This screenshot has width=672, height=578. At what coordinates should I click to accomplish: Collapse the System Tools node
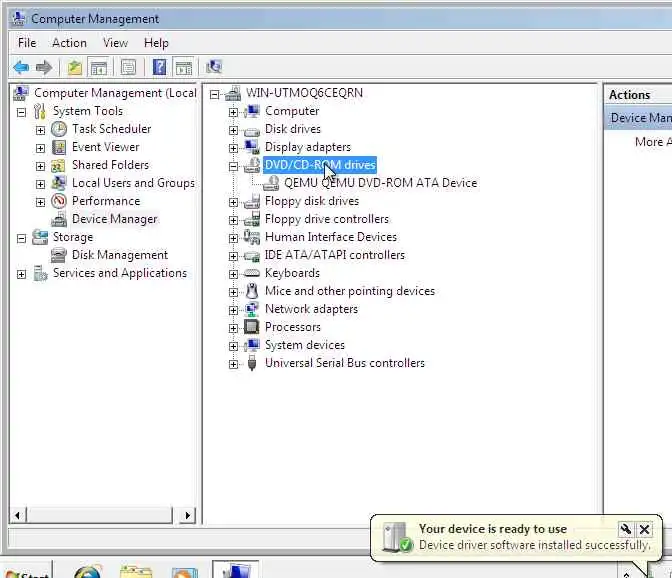(x=21, y=112)
